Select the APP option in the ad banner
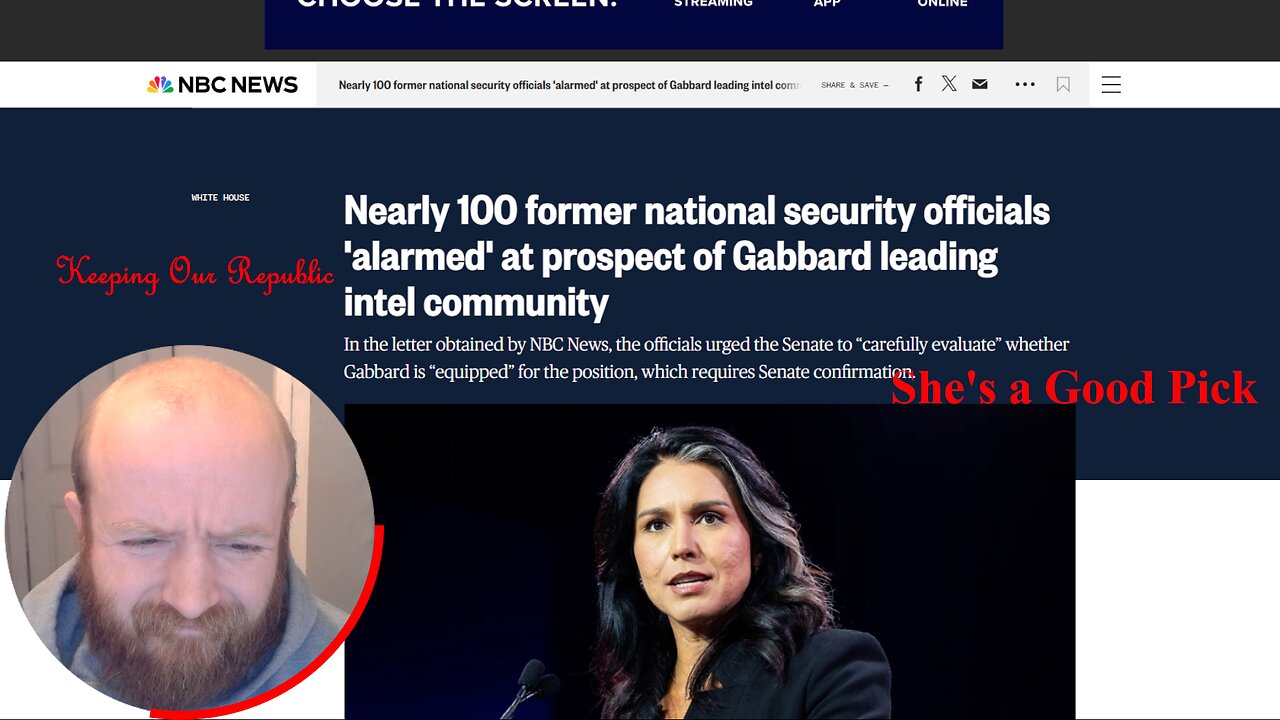Image resolution: width=1280 pixels, height=720 pixels. 827,4
